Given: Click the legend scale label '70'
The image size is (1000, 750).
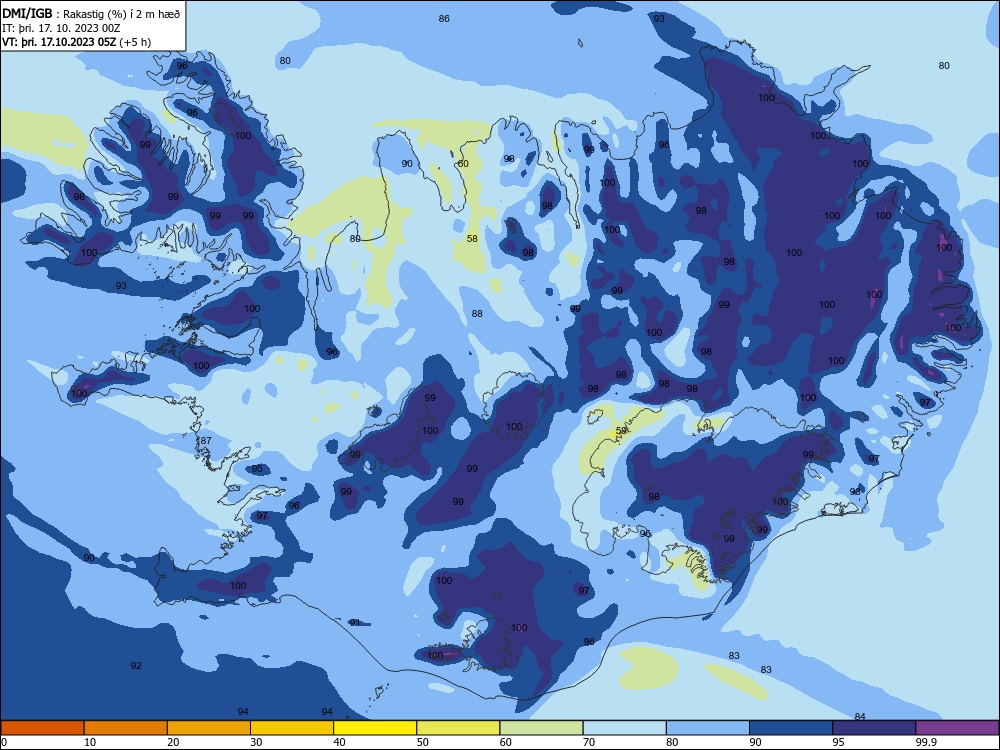Looking at the screenshot, I should coord(589,742).
